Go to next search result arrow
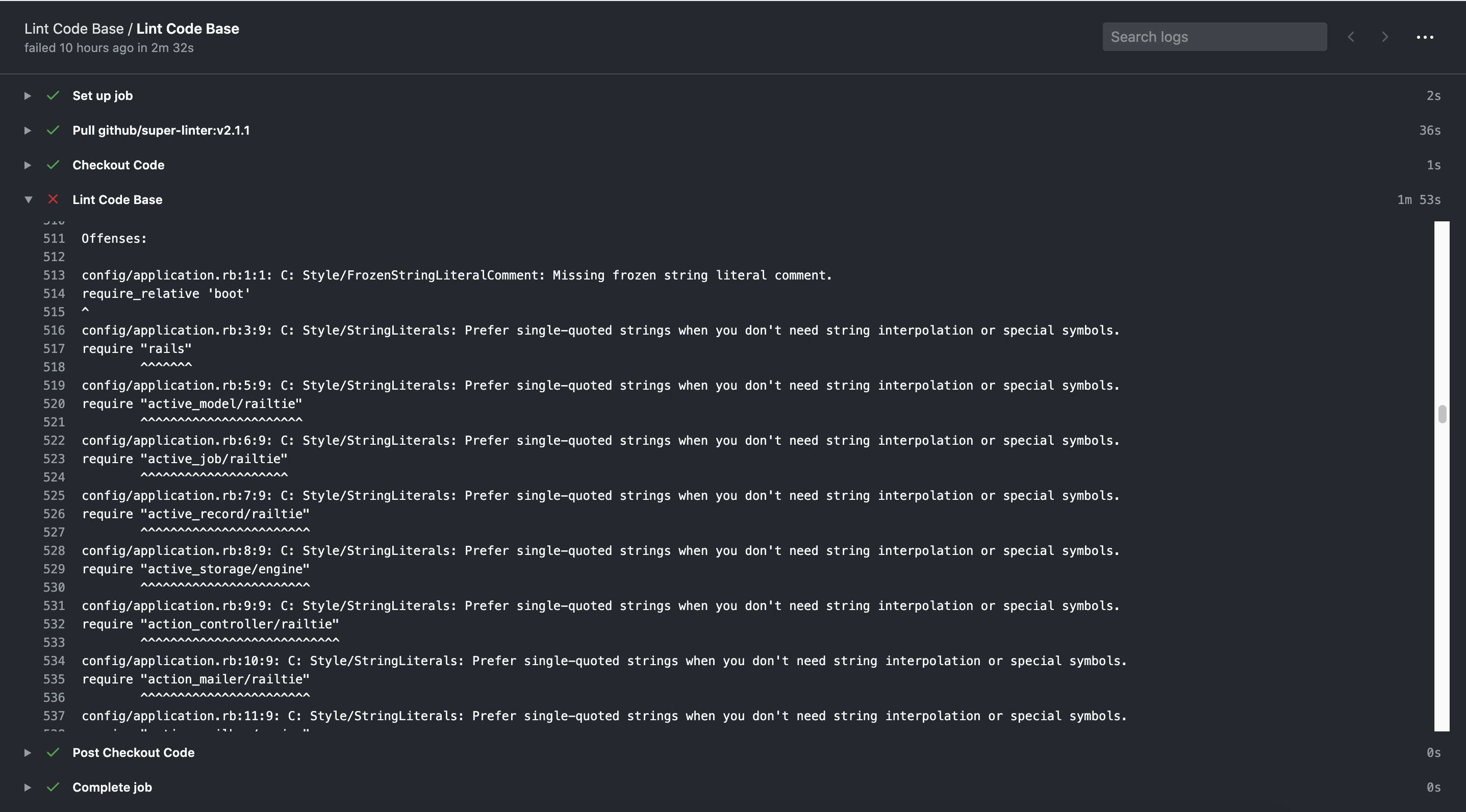This screenshot has height=812, width=1466. [x=1385, y=37]
